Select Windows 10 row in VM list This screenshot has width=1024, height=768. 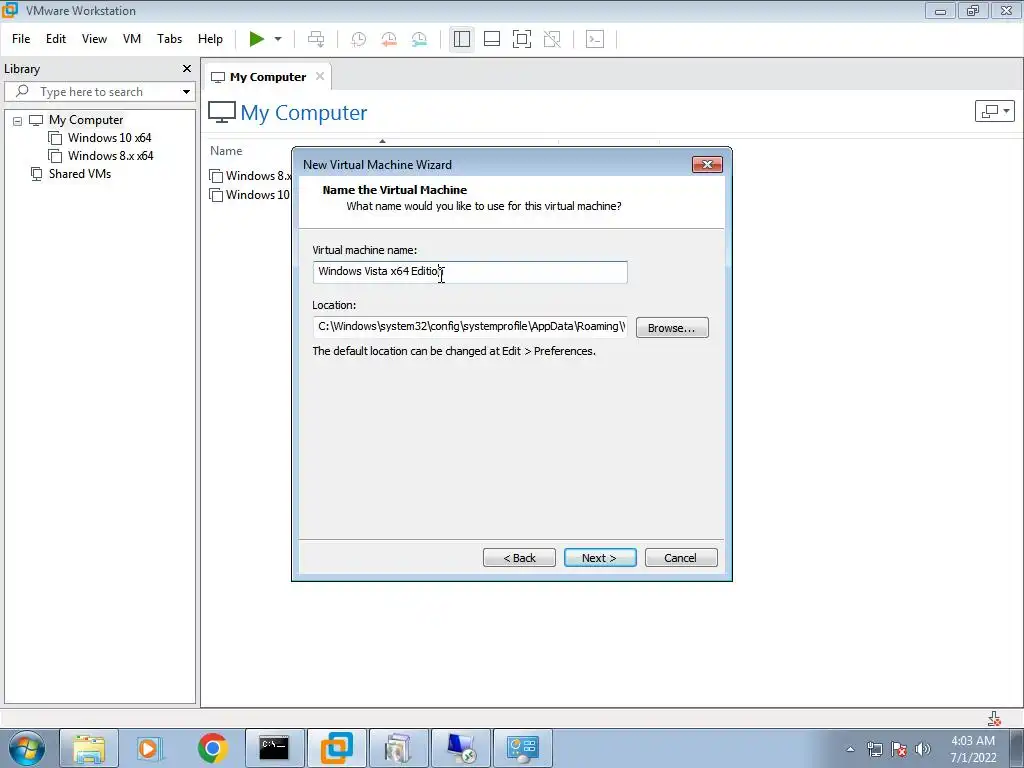[x=249, y=195]
